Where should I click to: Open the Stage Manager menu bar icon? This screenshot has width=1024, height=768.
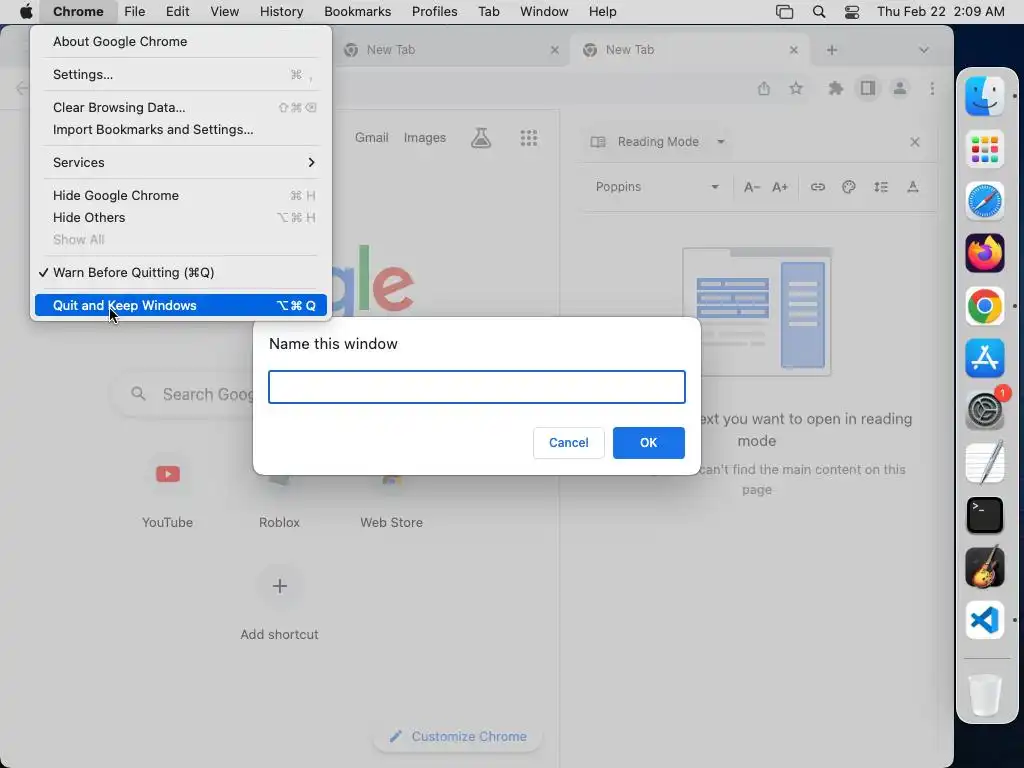[784, 11]
